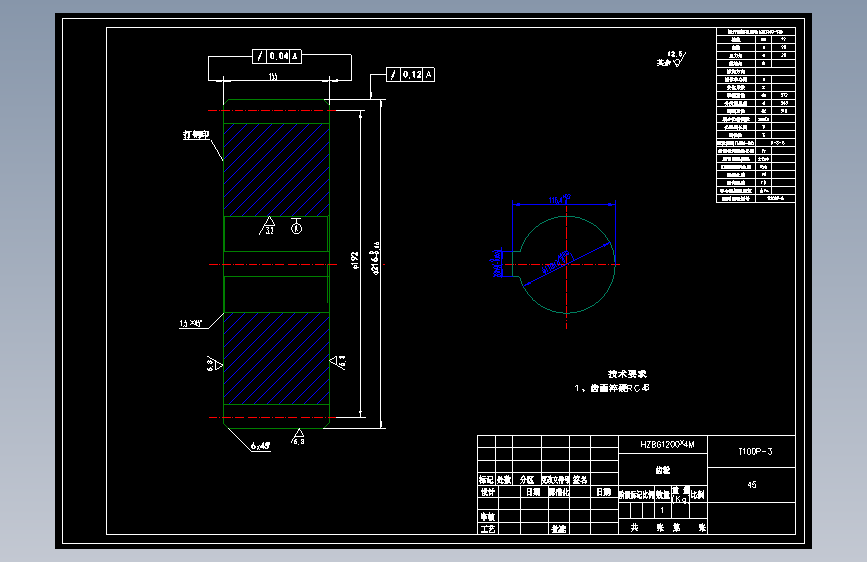The width and height of the screenshot is (867, 562).
Task: Click the 批准 title block cell
Action: tap(559, 529)
